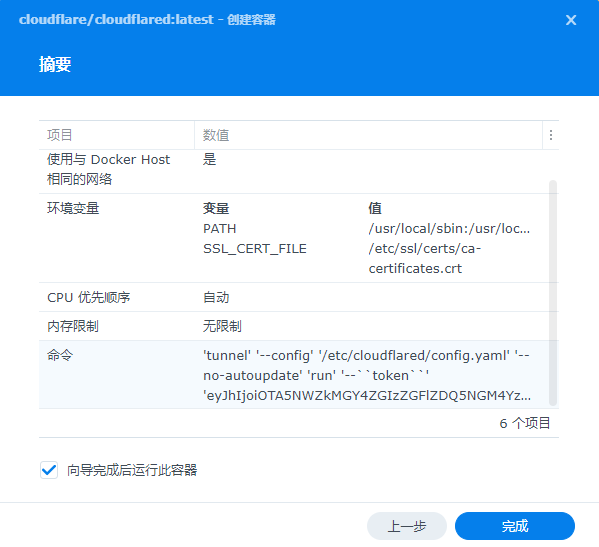
Task: Open the table column options menu
Action: pyautogui.click(x=550, y=135)
